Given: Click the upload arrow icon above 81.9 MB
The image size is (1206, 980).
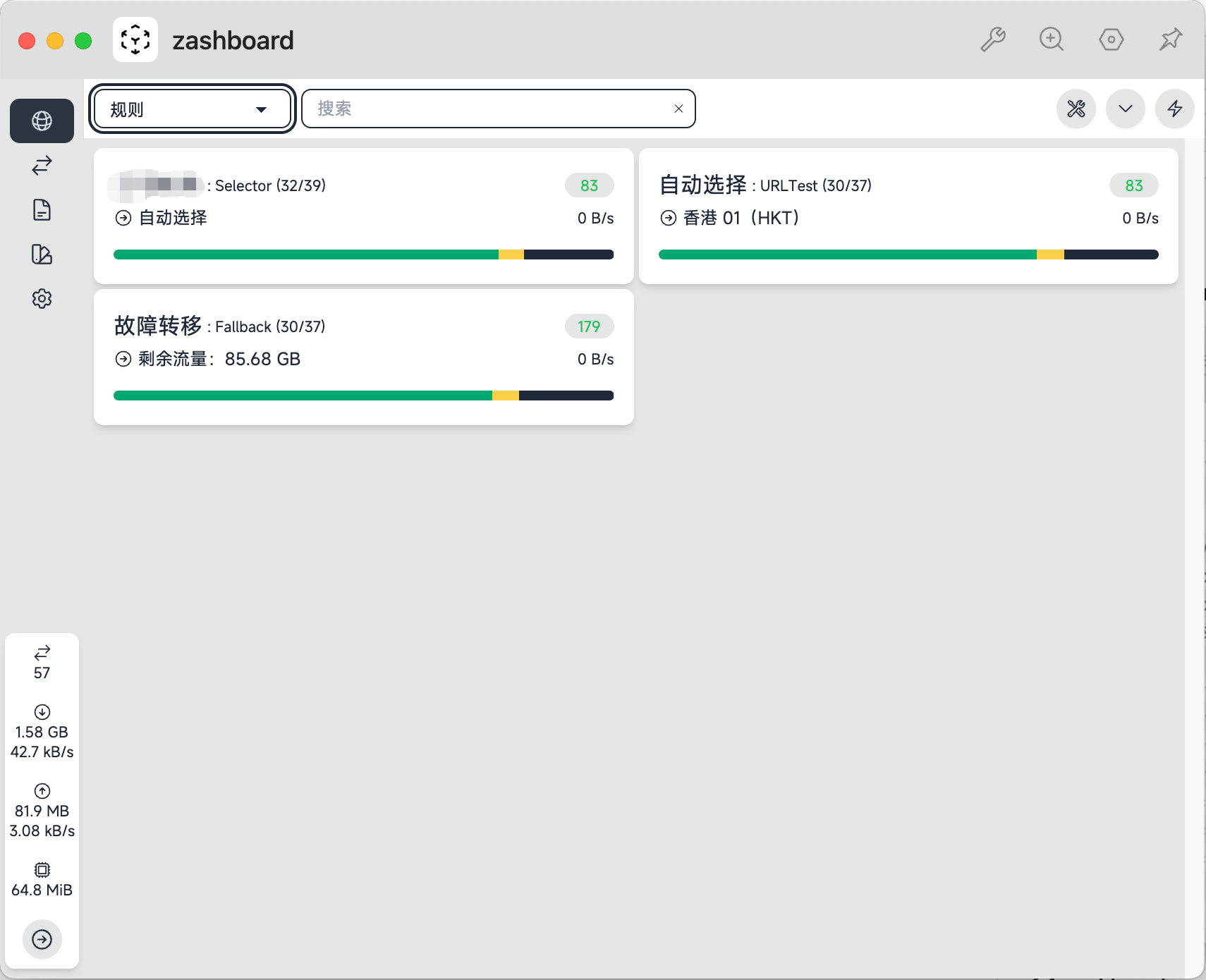Looking at the screenshot, I should [42, 790].
